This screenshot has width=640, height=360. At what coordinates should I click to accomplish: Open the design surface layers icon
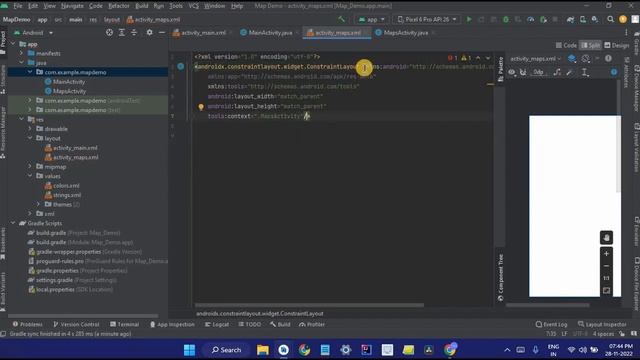pyautogui.click(x=572, y=59)
